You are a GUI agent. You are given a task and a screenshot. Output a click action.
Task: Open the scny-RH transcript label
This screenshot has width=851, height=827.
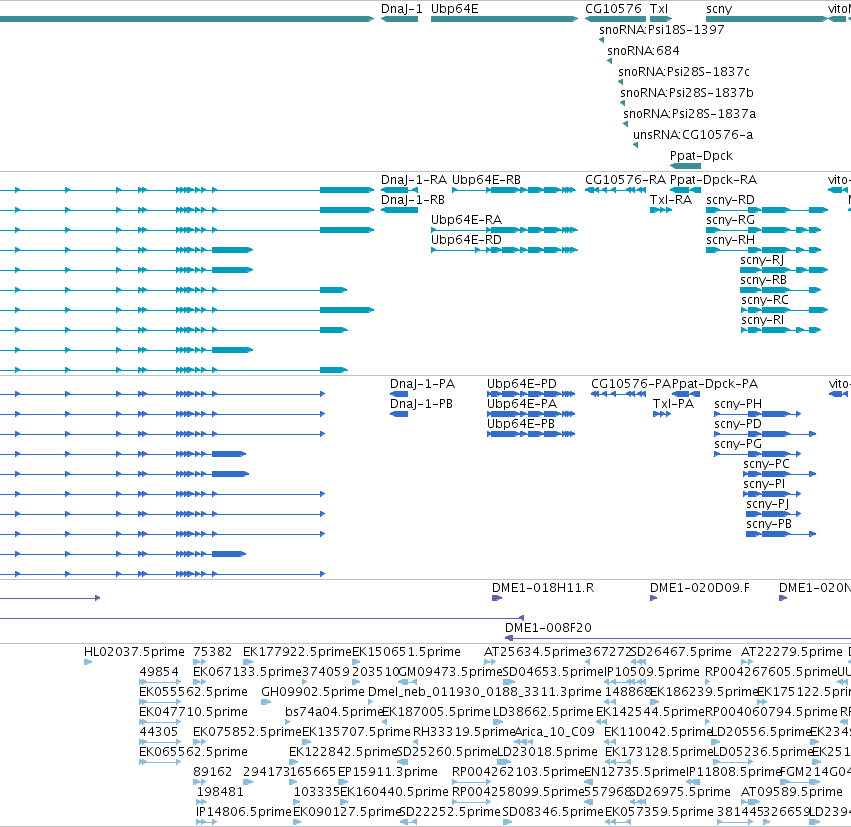[730, 240]
